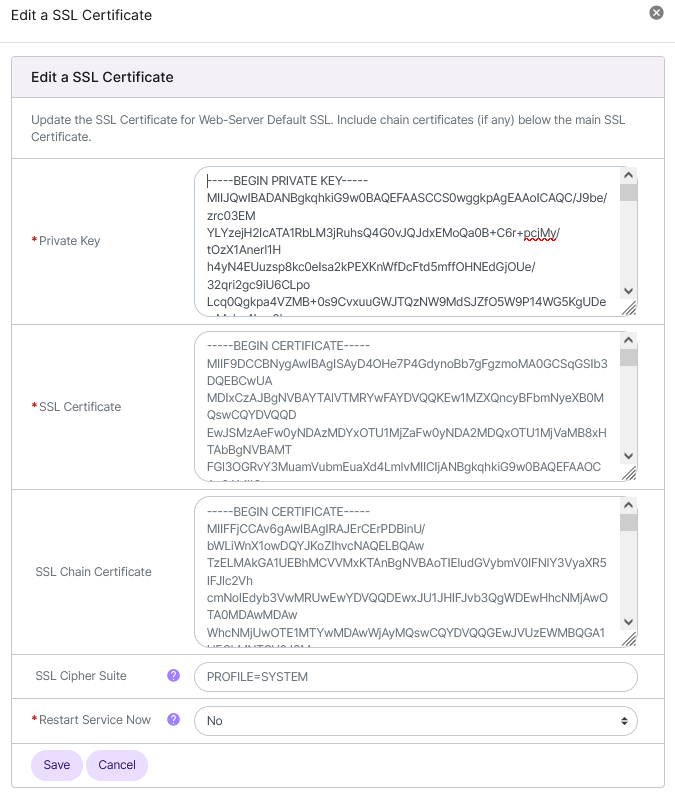The image size is (675, 802).
Task: Click the scroll-down arrow in Private Key box
Action: tap(629, 292)
